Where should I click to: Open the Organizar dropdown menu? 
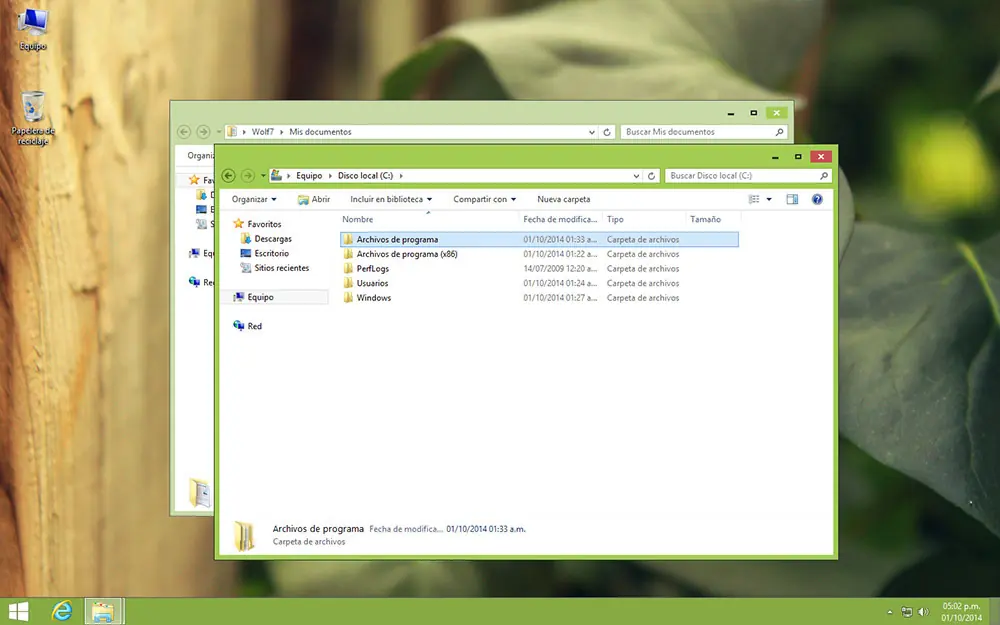(254, 199)
